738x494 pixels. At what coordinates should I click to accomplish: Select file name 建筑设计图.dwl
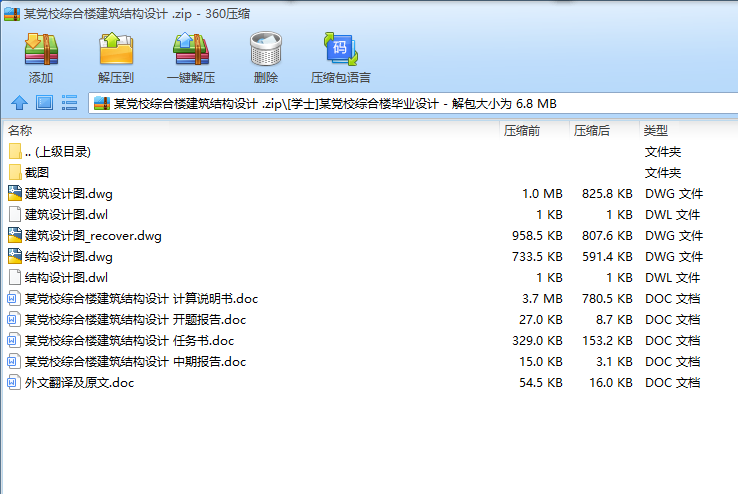point(66,214)
